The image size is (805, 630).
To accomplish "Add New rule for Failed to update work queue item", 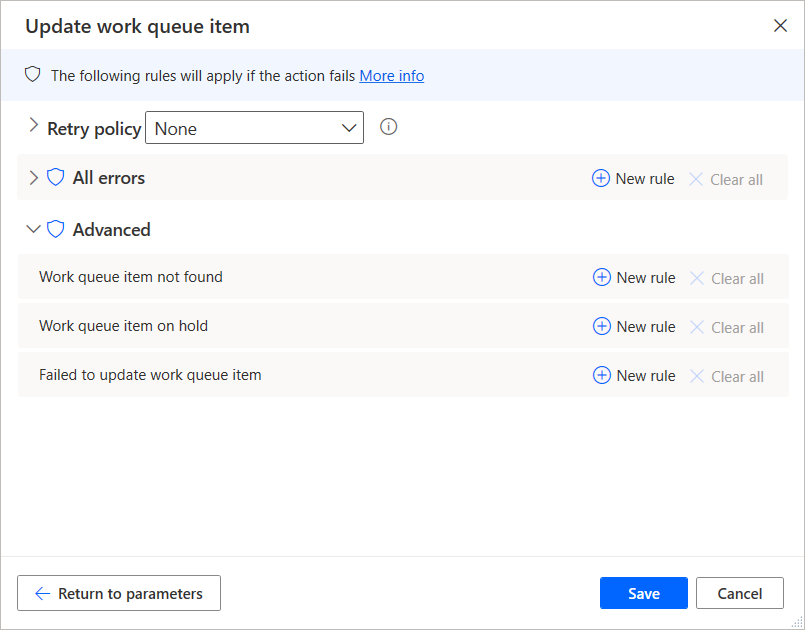I will [634, 376].
